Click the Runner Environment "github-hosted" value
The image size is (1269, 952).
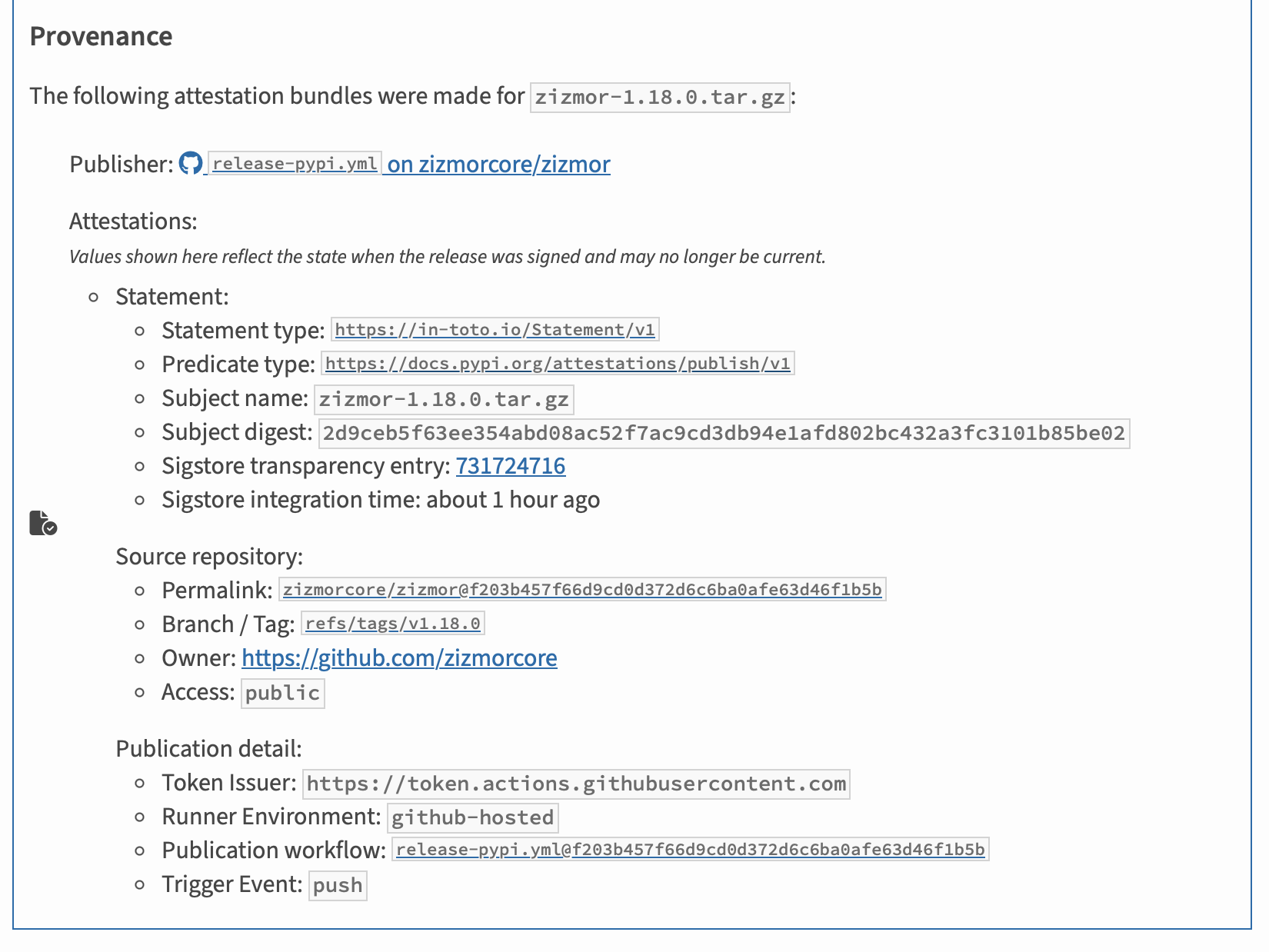(x=472, y=817)
